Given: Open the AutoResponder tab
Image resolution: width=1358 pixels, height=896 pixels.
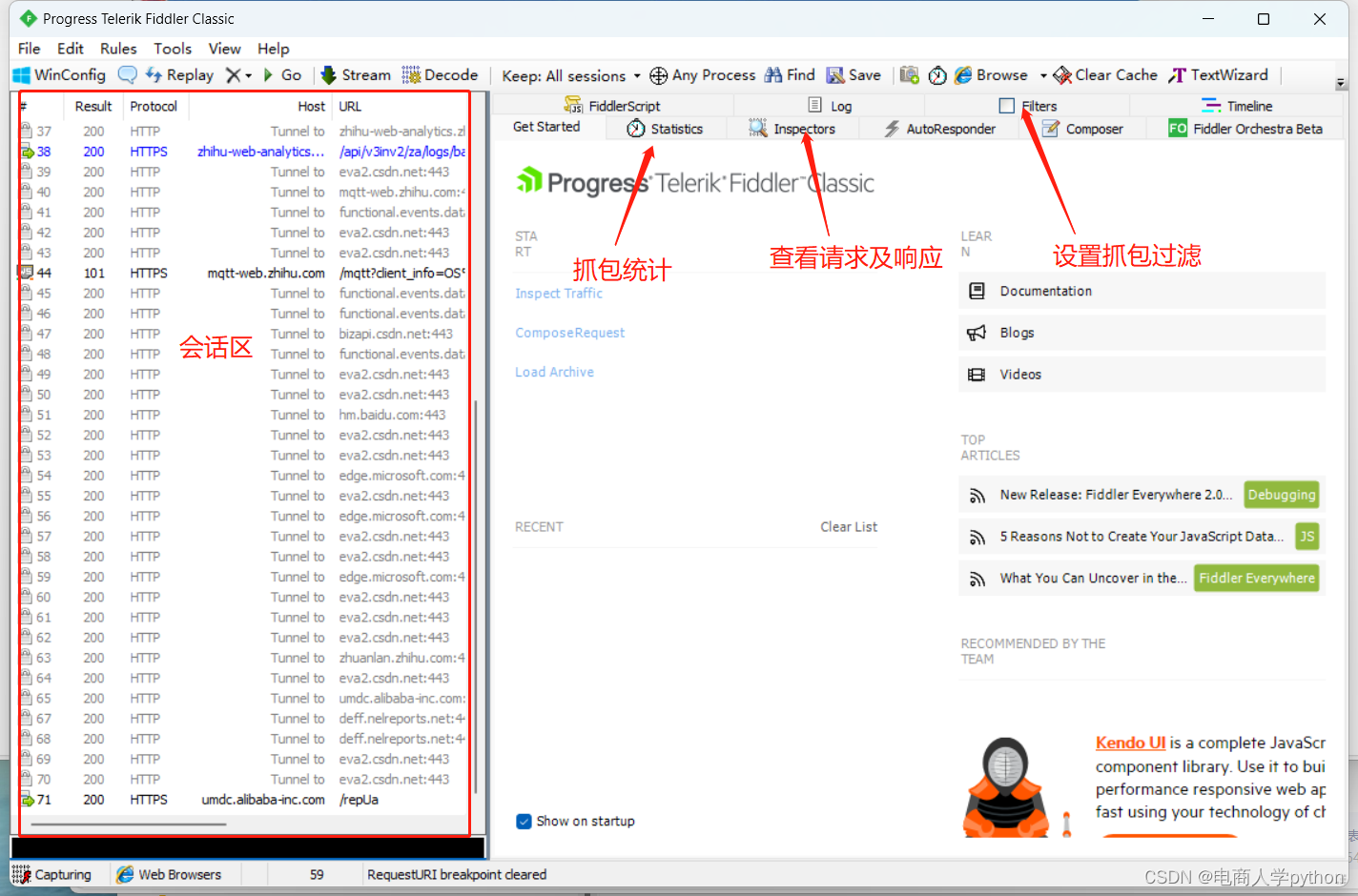Looking at the screenshot, I should pyautogui.click(x=939, y=129).
